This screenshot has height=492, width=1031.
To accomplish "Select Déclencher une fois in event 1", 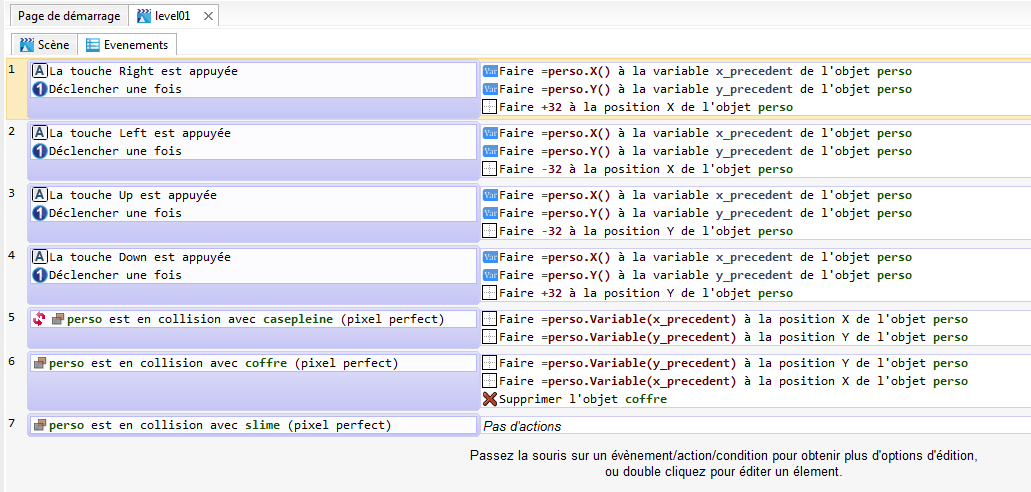I will (x=115, y=89).
